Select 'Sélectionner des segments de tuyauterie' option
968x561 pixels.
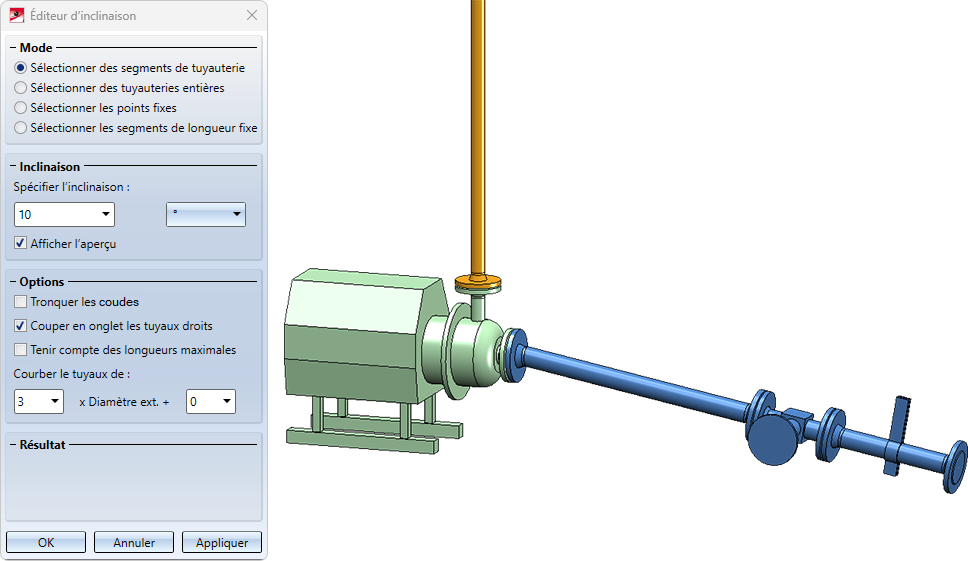[21, 68]
